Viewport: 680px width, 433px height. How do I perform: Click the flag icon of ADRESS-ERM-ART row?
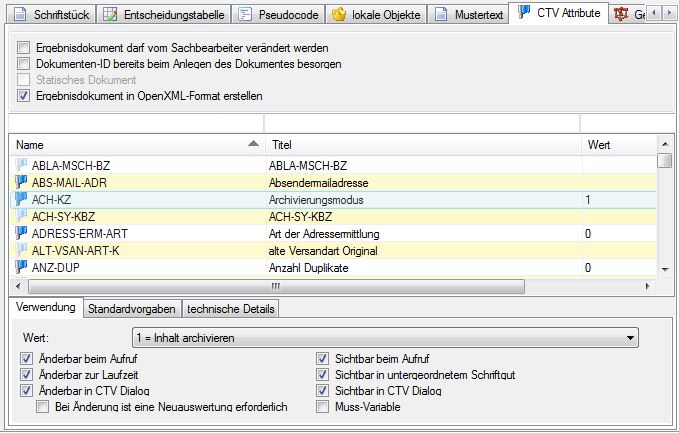(22, 233)
